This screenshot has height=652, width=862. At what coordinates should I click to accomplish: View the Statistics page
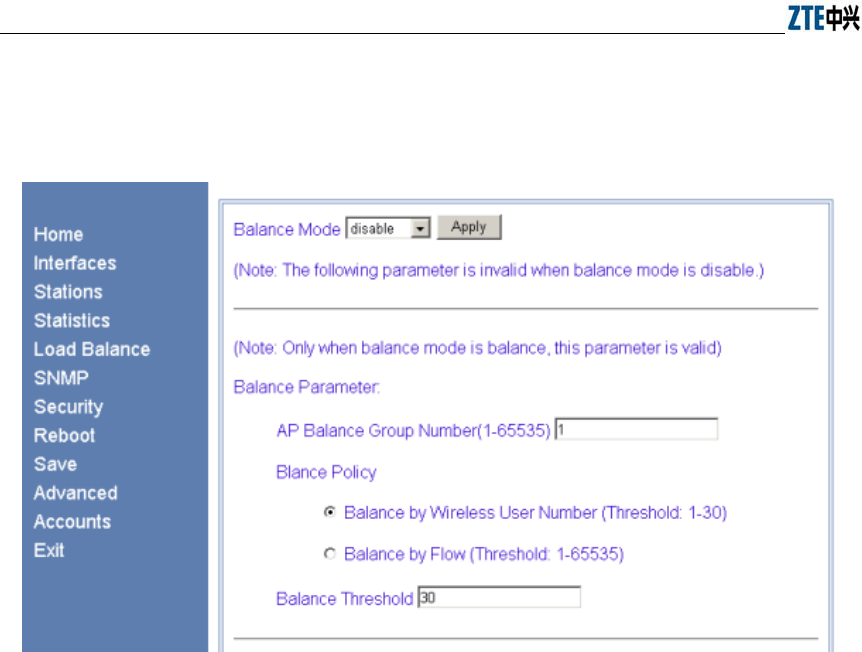tap(72, 321)
